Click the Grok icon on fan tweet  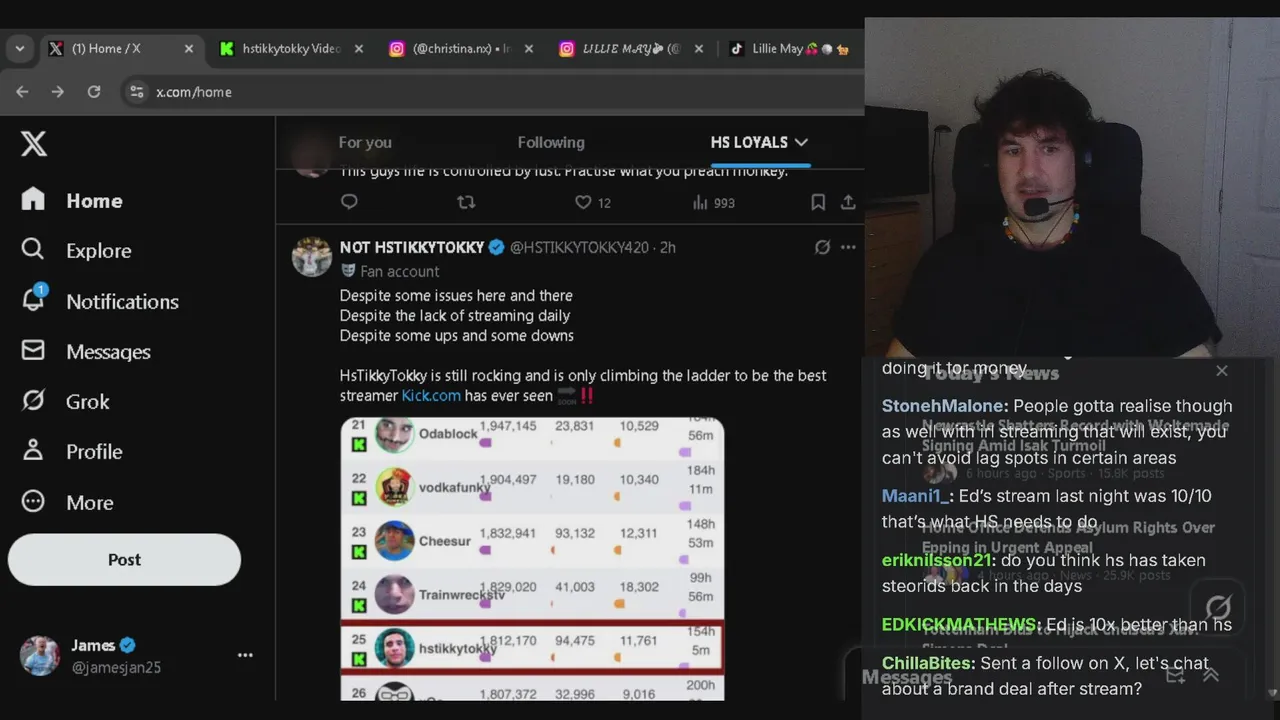point(822,247)
